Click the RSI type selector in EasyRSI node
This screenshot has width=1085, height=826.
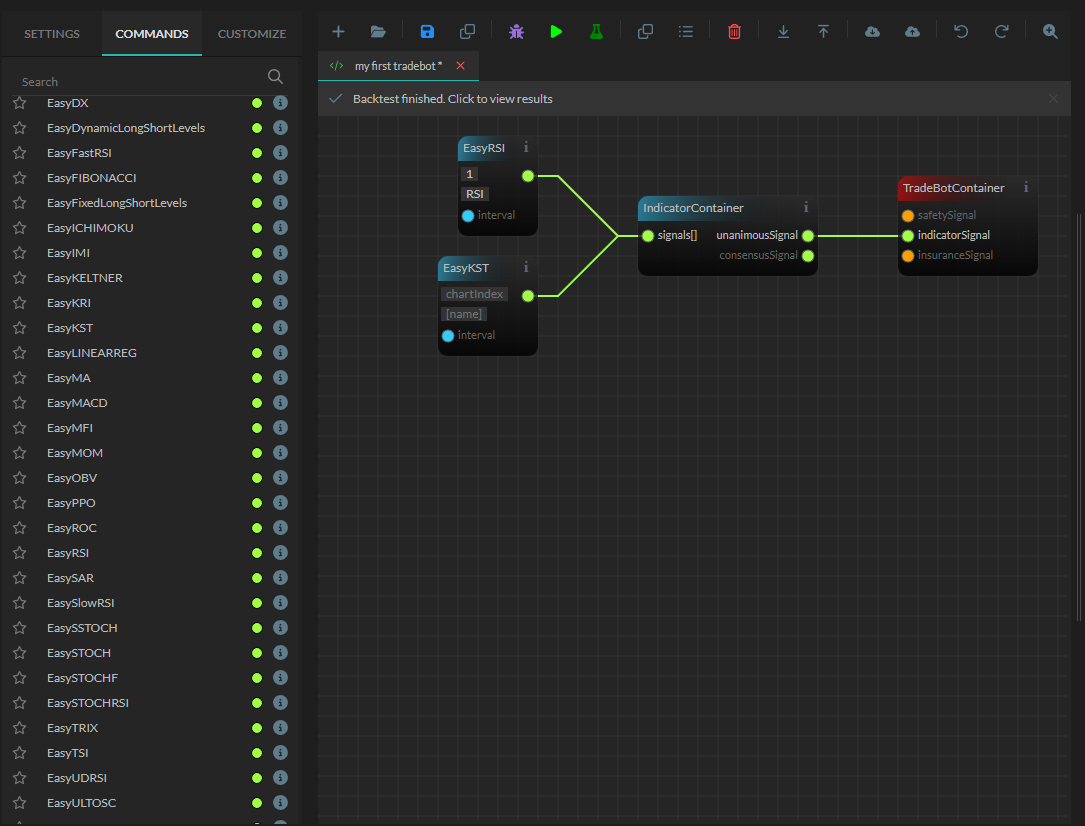[x=474, y=193]
